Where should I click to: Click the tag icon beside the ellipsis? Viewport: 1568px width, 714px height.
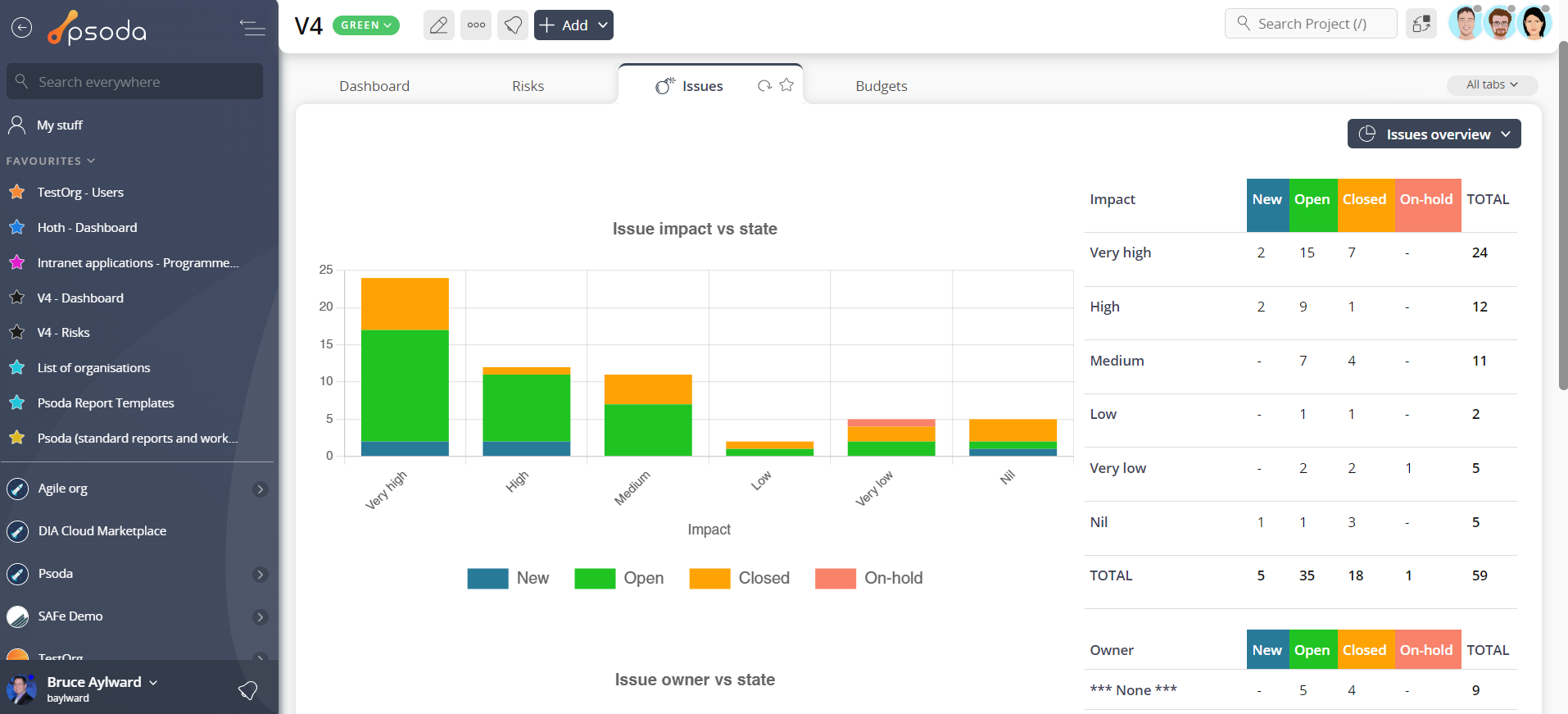[513, 25]
